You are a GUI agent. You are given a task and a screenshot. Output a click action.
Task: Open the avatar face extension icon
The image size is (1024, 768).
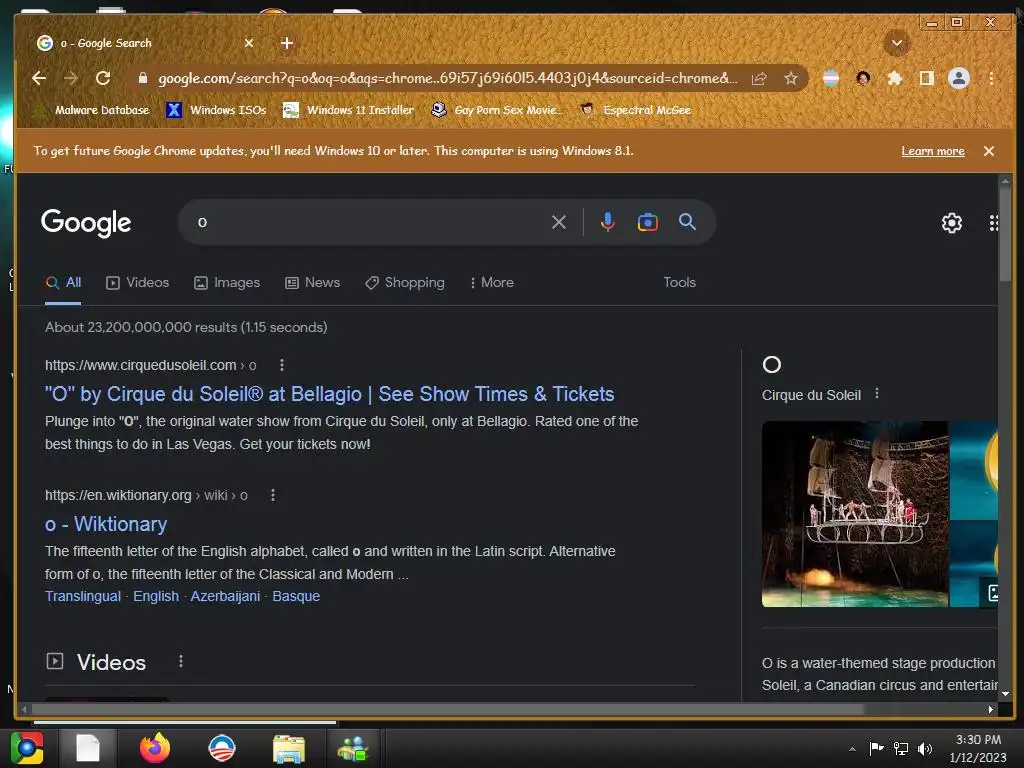pos(863,78)
